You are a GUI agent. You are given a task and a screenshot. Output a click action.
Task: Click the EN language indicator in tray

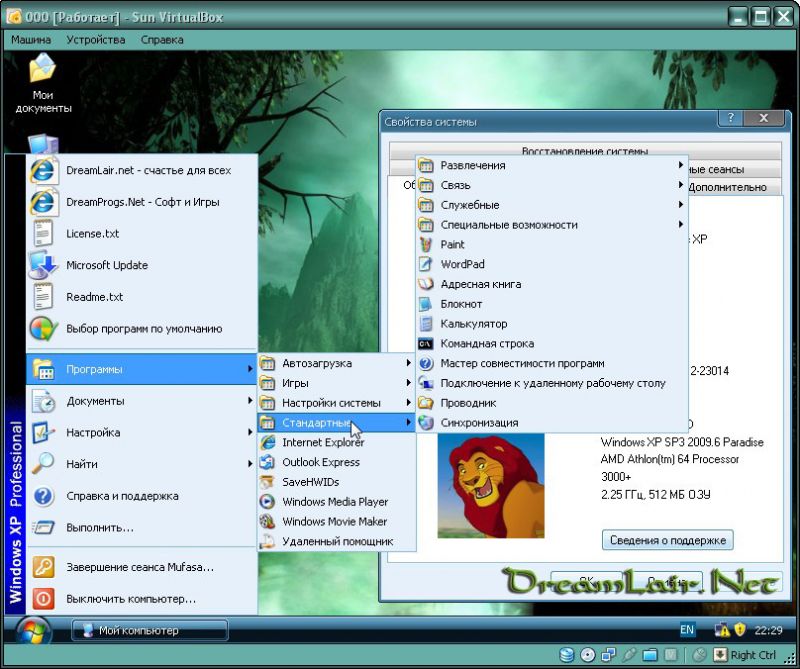[687, 630]
